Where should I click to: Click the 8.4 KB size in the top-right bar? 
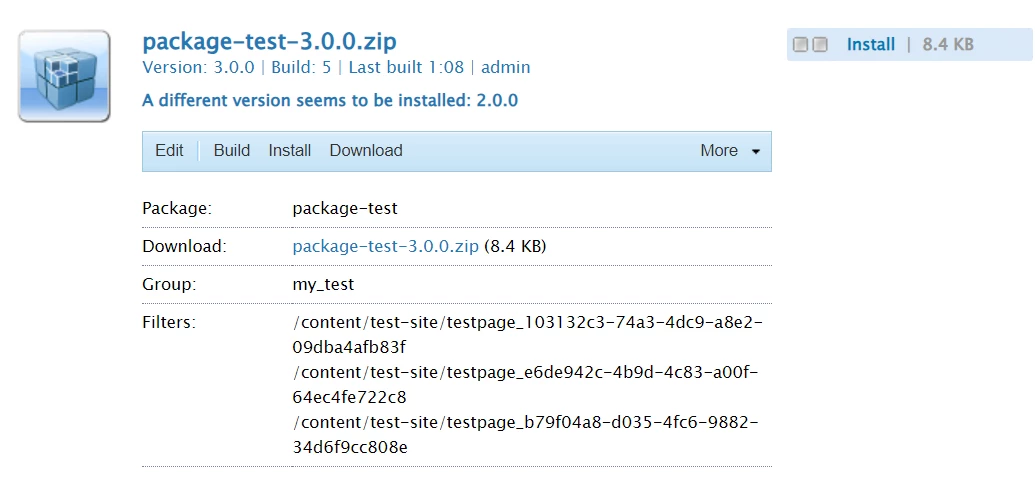pyautogui.click(x=947, y=45)
